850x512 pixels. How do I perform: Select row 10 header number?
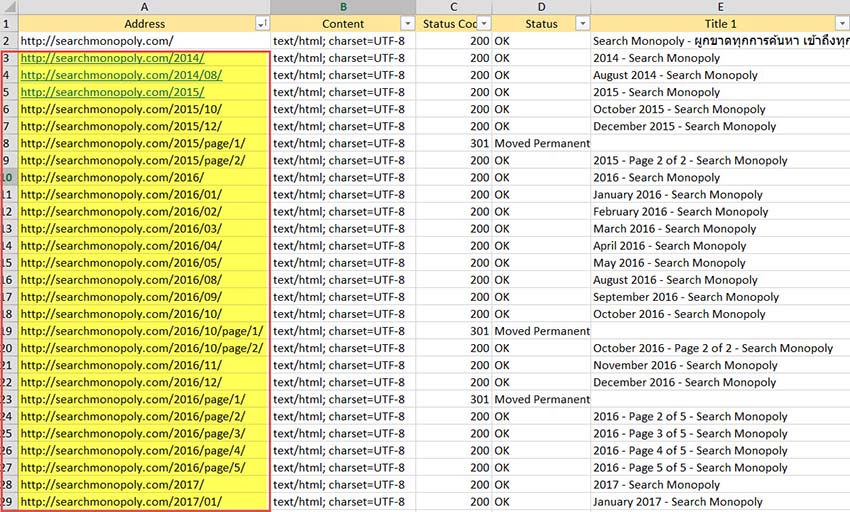click(x=9, y=177)
